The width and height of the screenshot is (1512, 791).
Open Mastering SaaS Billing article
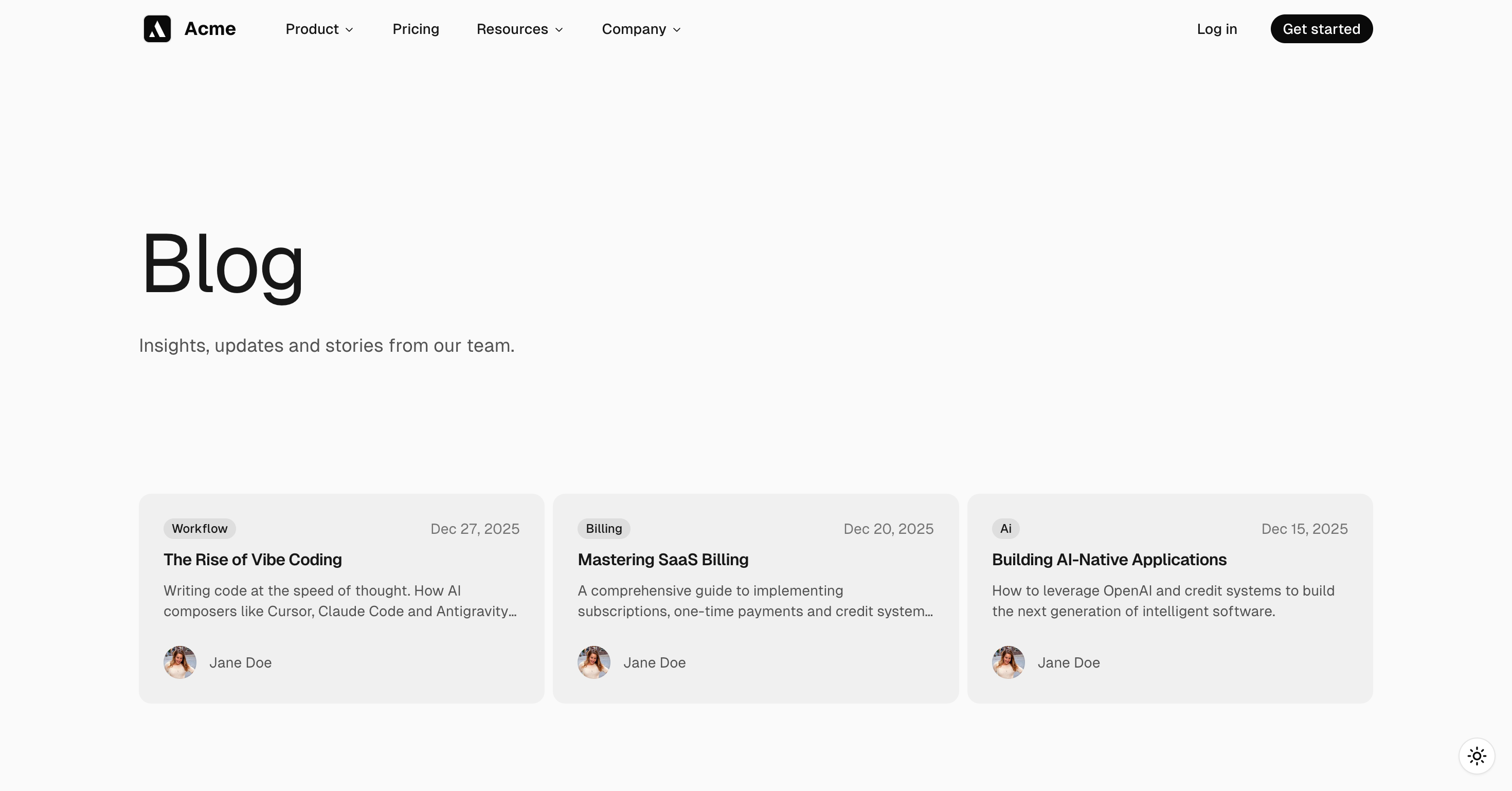click(663, 560)
